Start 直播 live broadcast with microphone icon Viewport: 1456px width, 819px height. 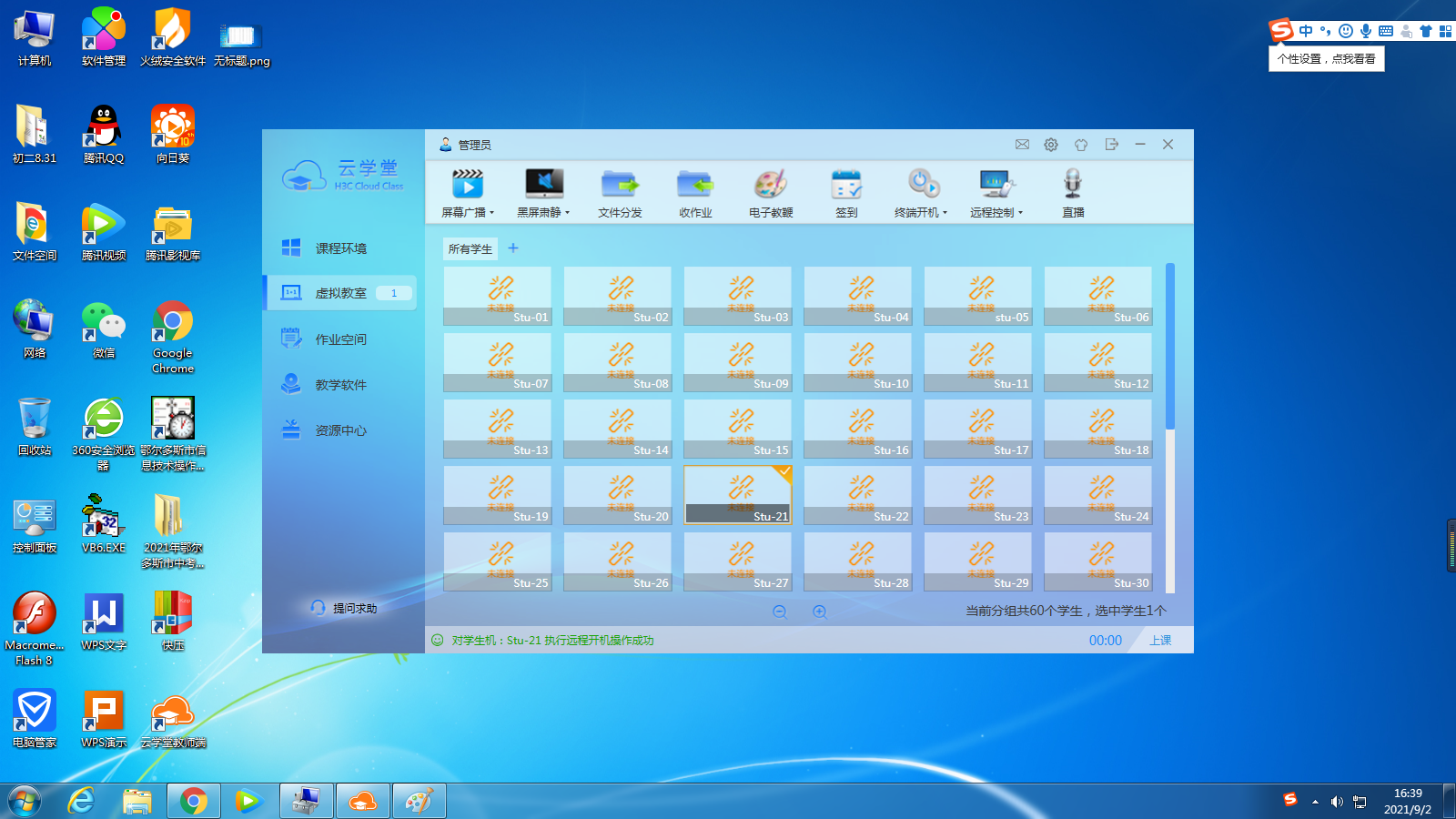(1073, 186)
